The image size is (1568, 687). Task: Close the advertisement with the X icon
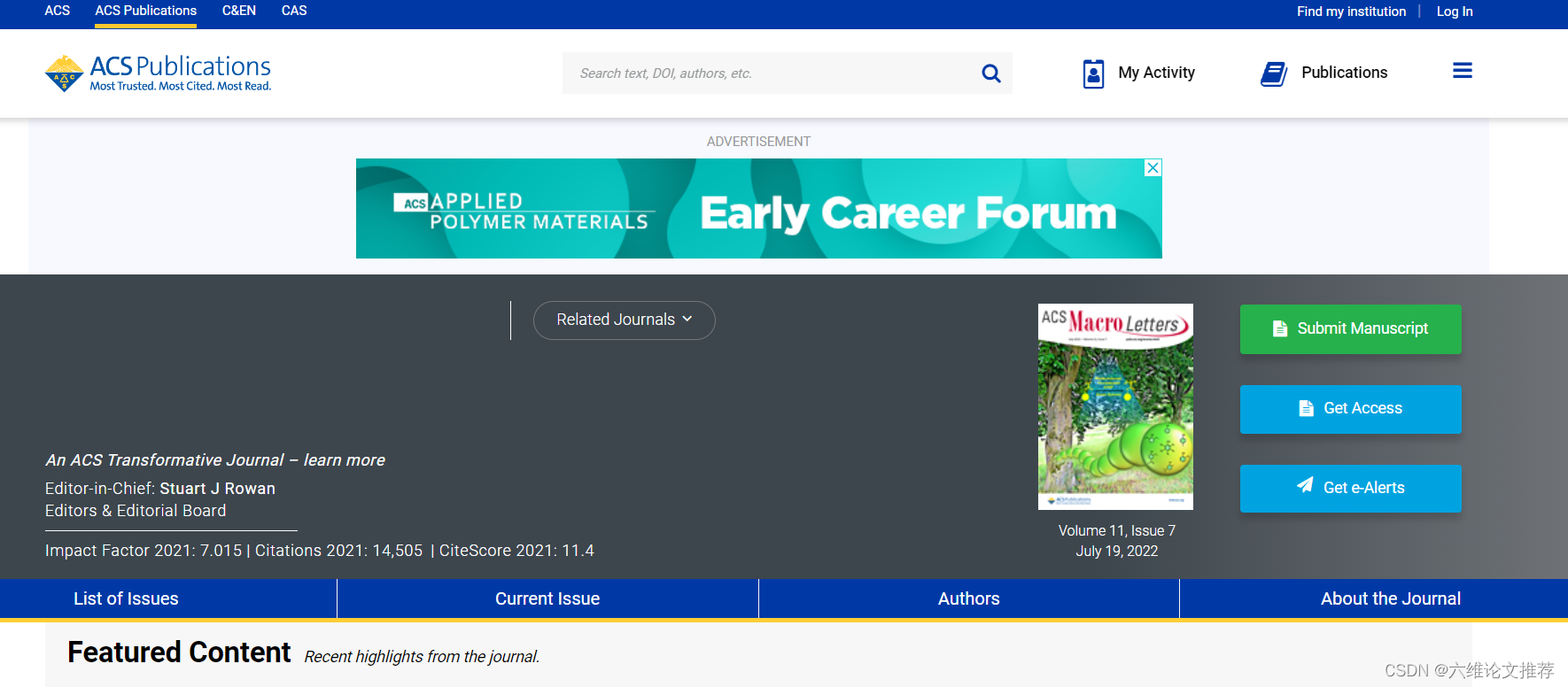coord(1153,168)
